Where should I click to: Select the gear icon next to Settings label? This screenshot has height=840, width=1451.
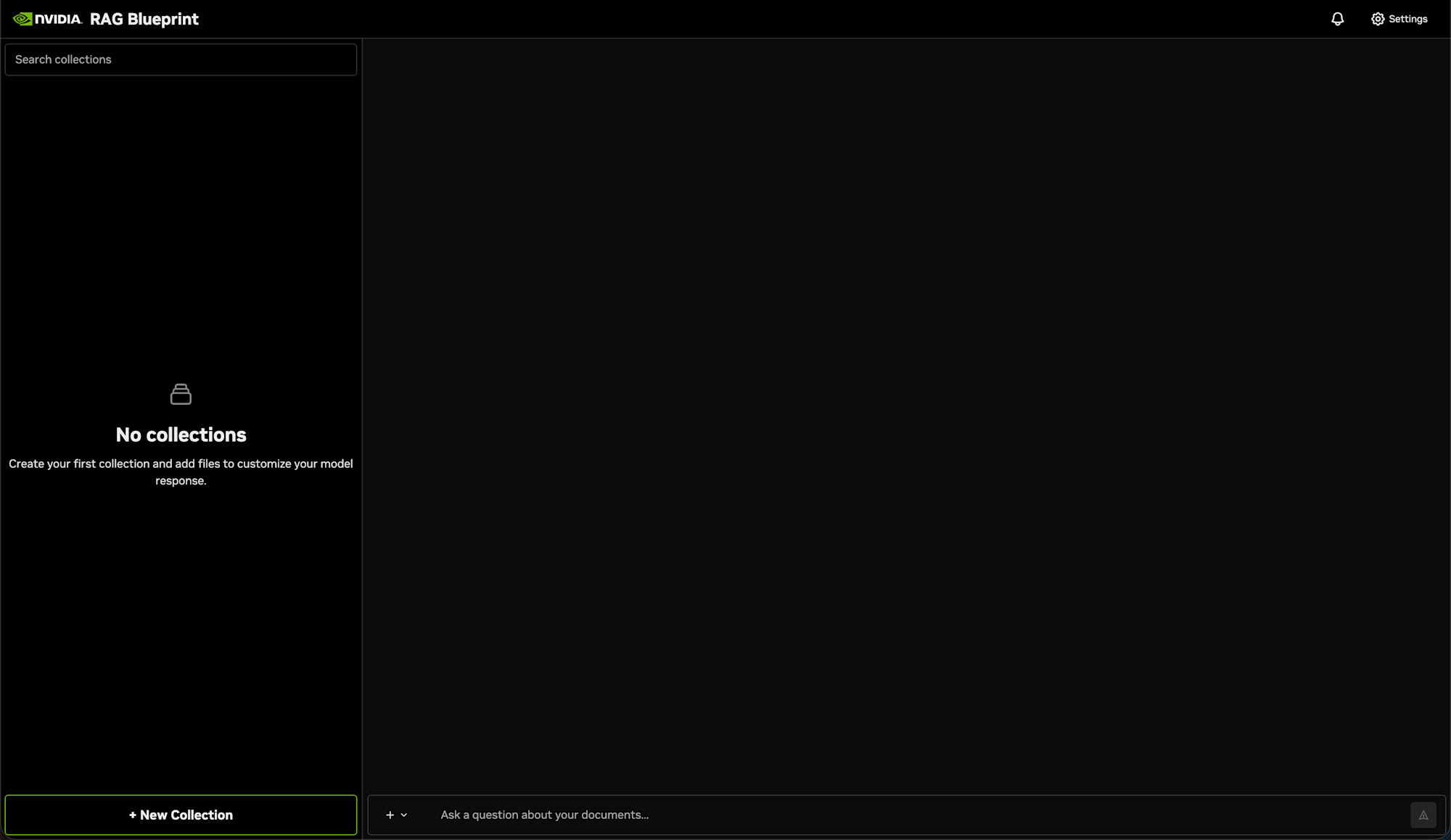coord(1378,19)
